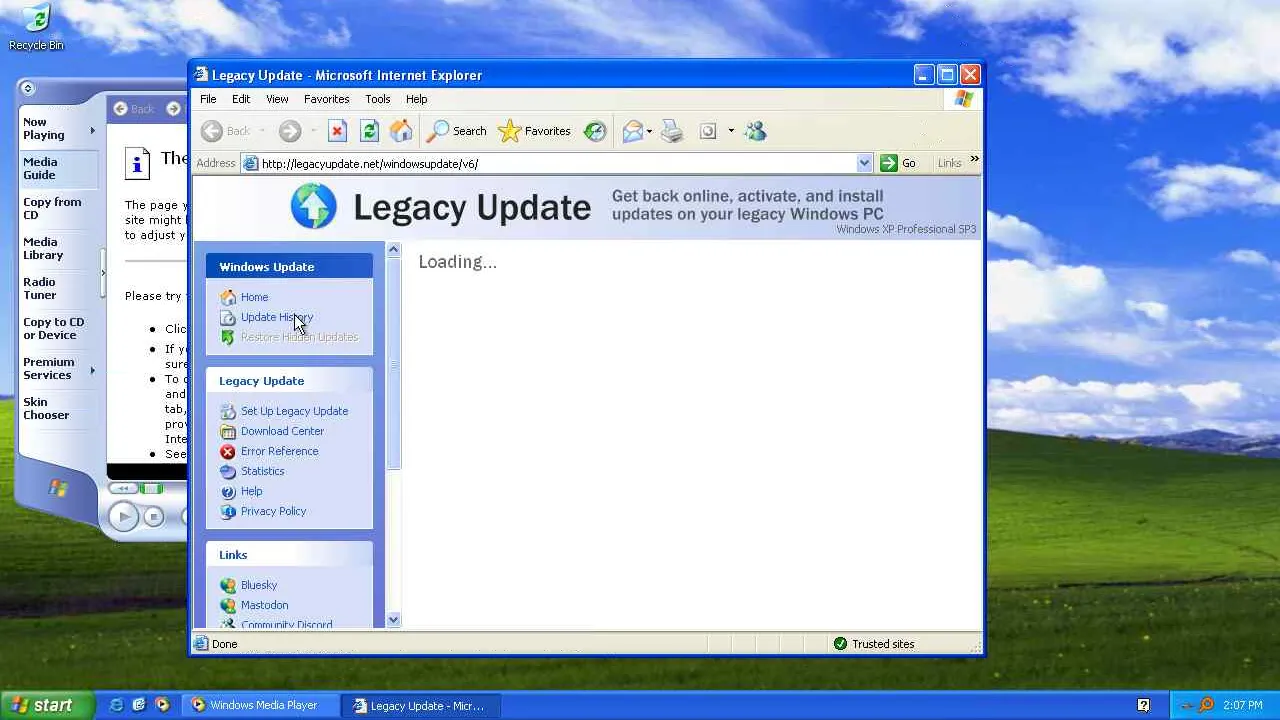Open Recycle Bin desktop icon
The height and width of the screenshot is (720, 1280).
[x=36, y=27]
